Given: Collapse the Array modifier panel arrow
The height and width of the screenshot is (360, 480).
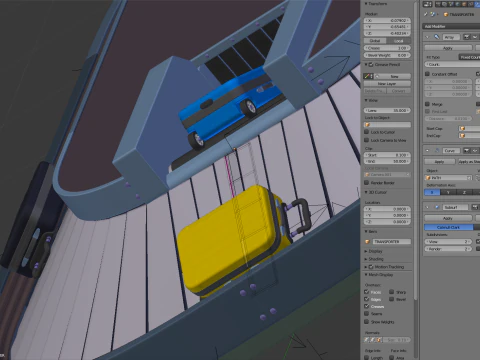Looking at the screenshot, I should tap(428, 37).
